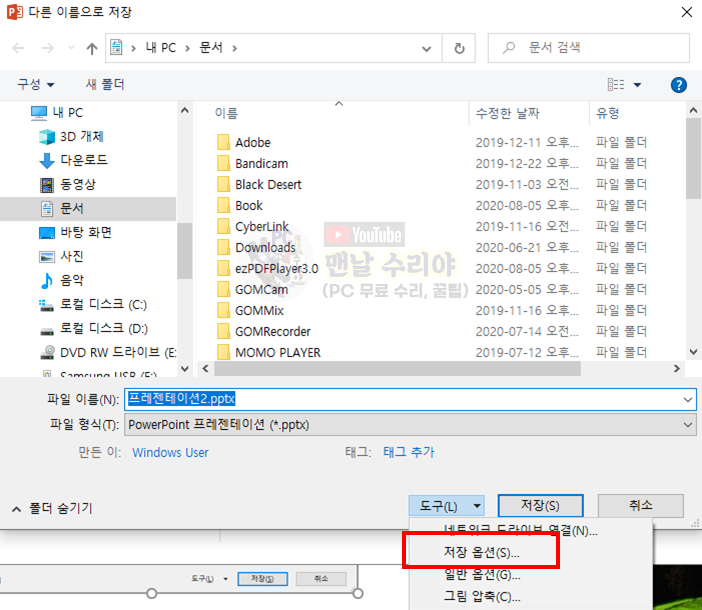The width and height of the screenshot is (702, 610).
Task: Open 다운로드 in the sidebar
Action: point(73,160)
